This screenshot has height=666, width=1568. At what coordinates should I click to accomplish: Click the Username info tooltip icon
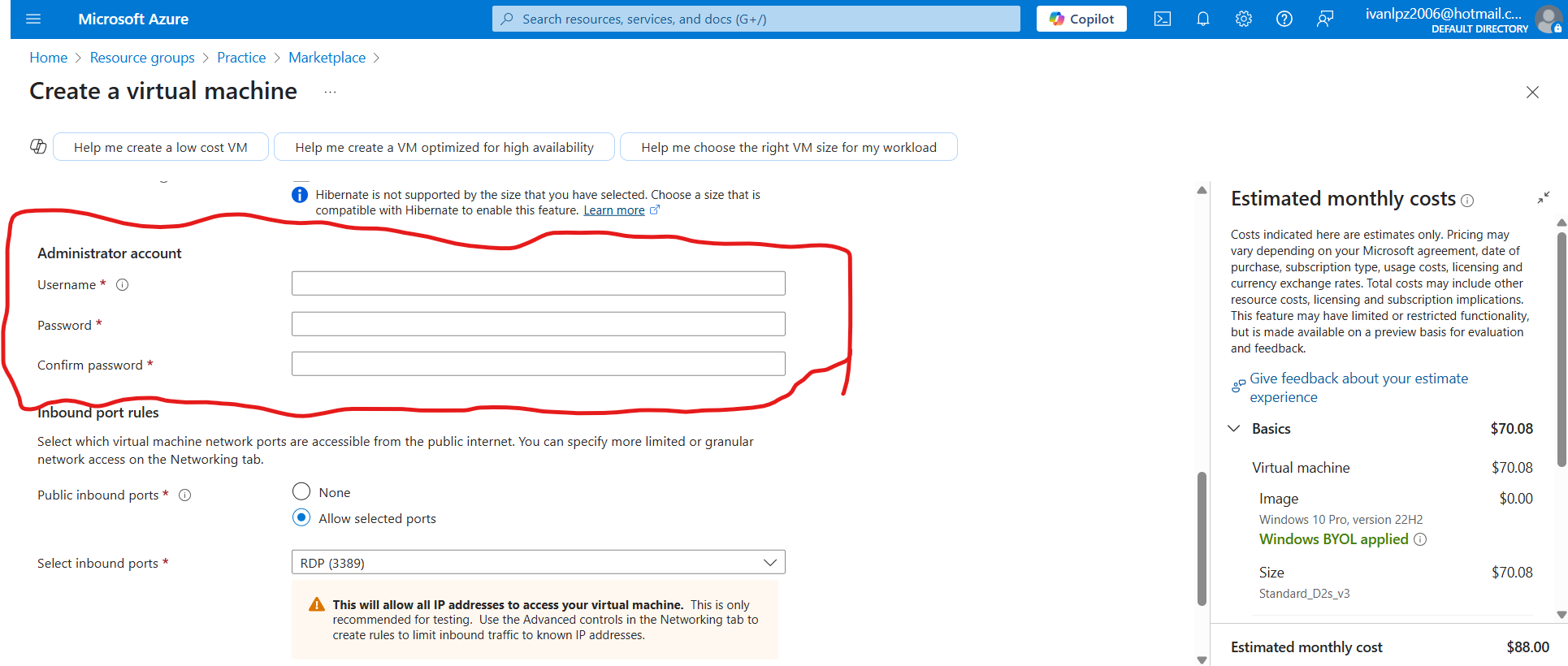[122, 284]
